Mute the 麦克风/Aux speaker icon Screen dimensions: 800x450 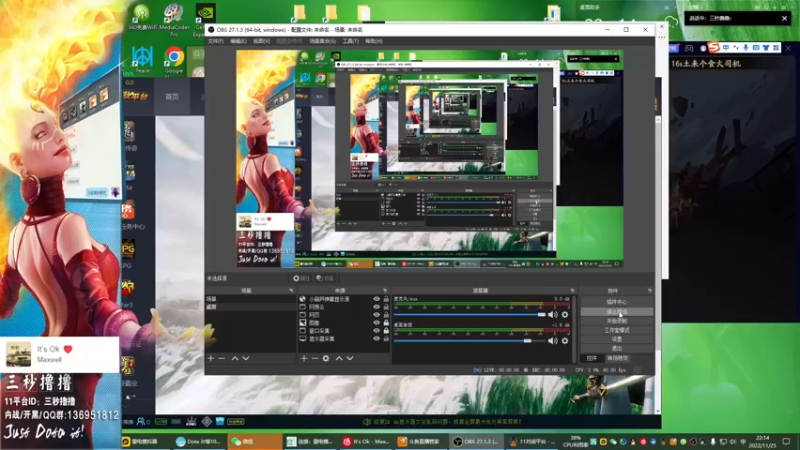[x=553, y=315]
